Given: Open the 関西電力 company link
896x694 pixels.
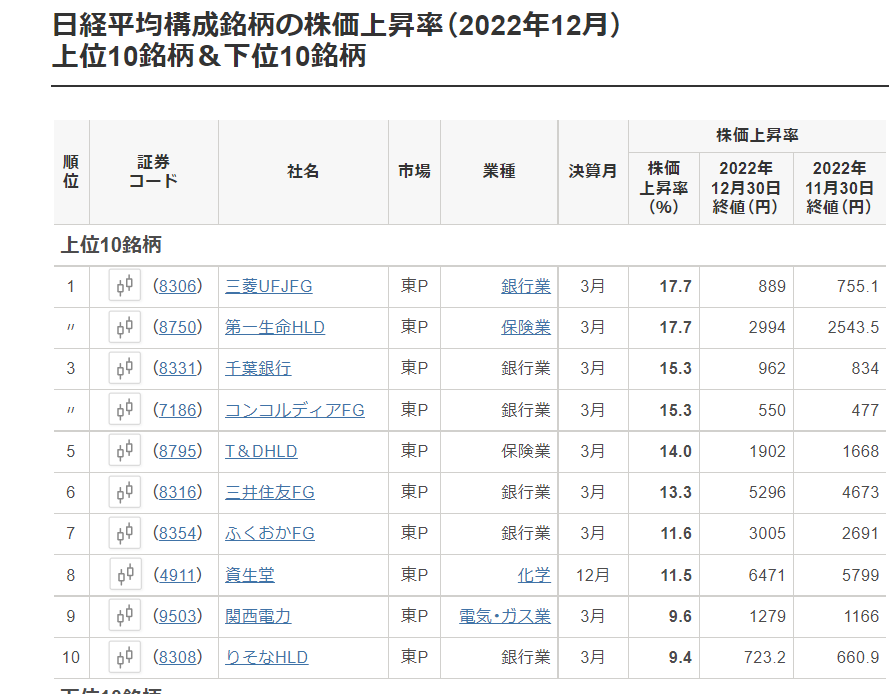Looking at the screenshot, I should [258, 616].
